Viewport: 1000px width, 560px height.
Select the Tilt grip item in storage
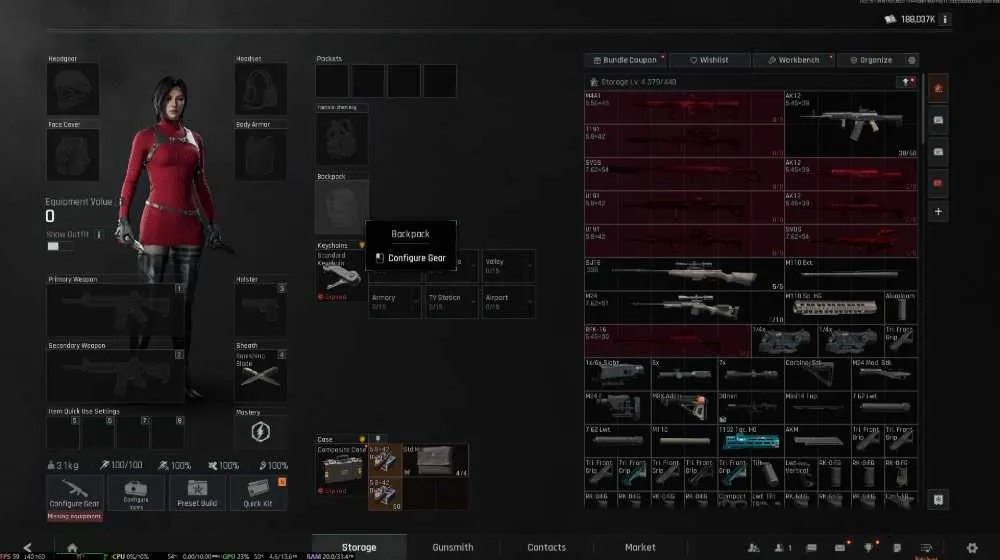(767, 474)
